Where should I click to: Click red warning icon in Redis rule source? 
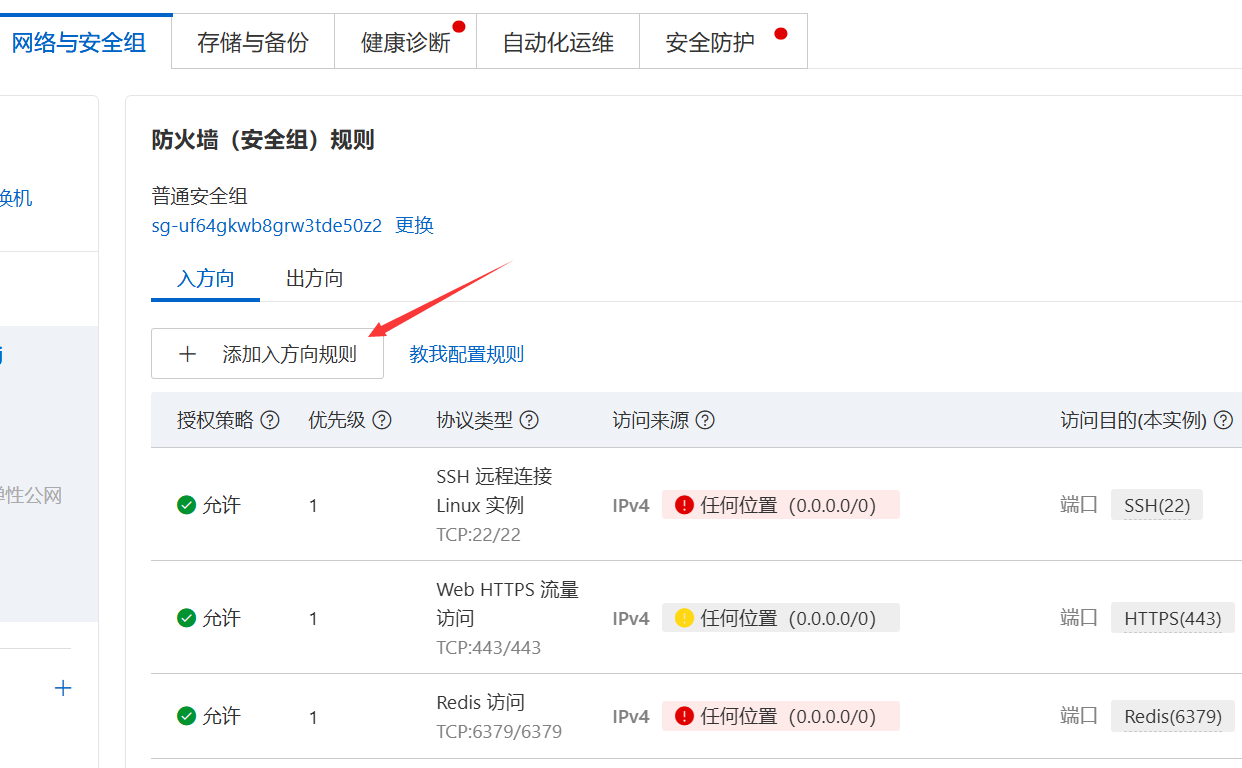tap(684, 716)
